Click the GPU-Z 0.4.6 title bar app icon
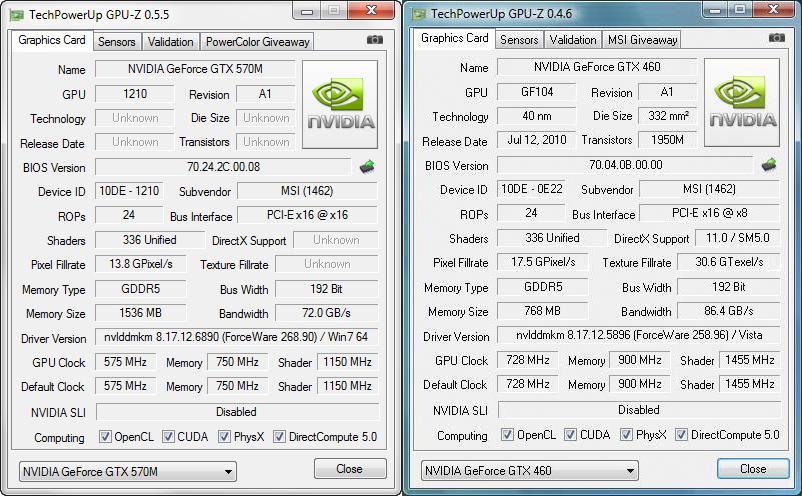Viewport: 802px width, 496px height. tap(416, 13)
